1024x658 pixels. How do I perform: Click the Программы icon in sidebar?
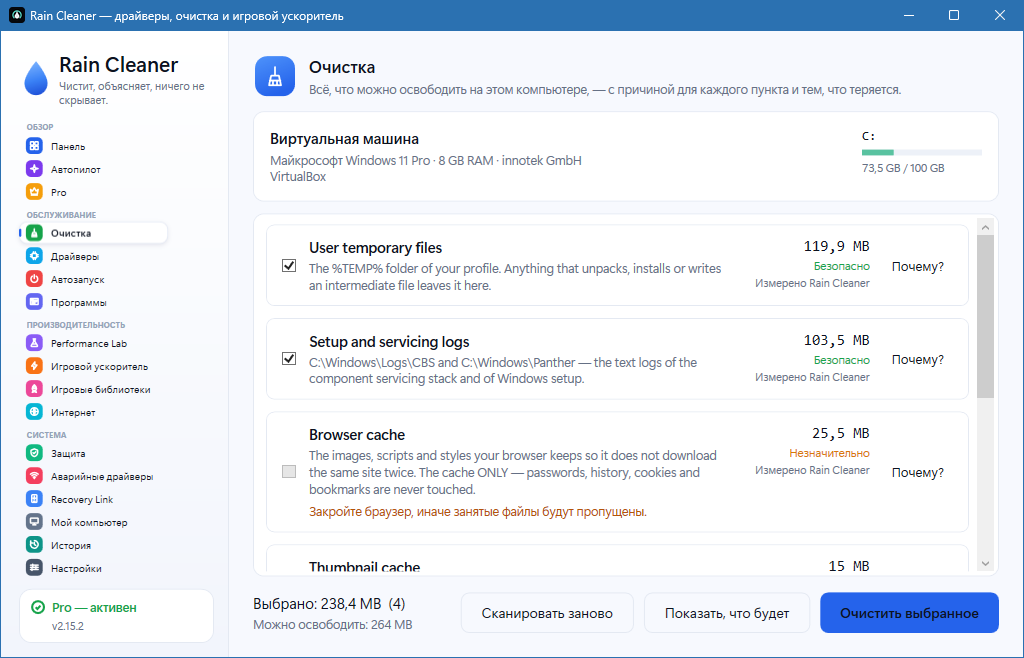coord(34,302)
